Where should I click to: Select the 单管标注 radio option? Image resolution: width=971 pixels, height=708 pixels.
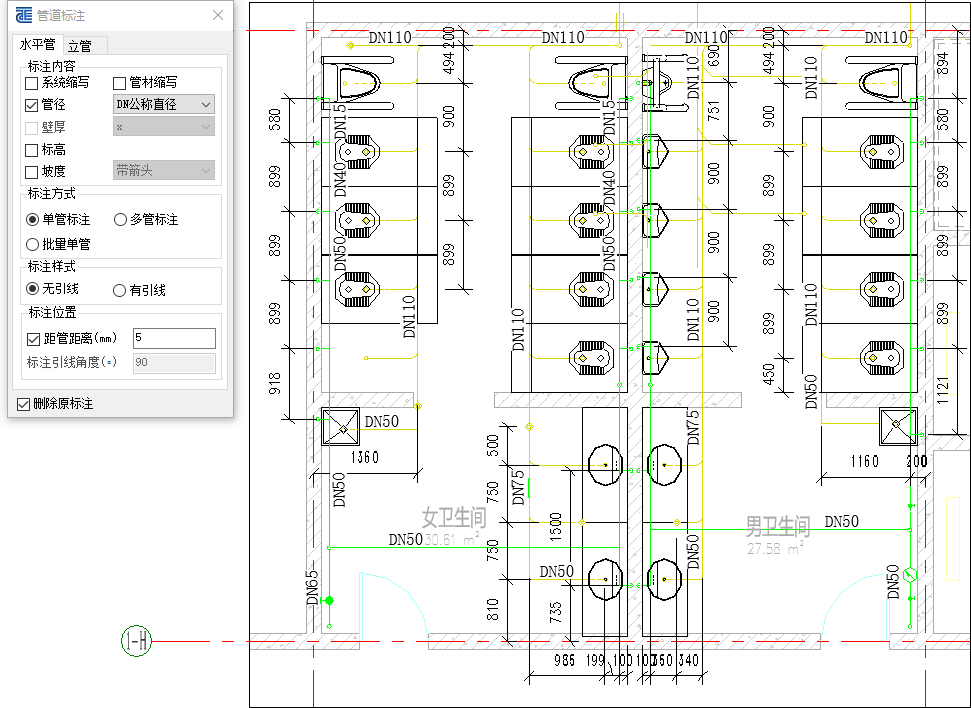click(32, 220)
